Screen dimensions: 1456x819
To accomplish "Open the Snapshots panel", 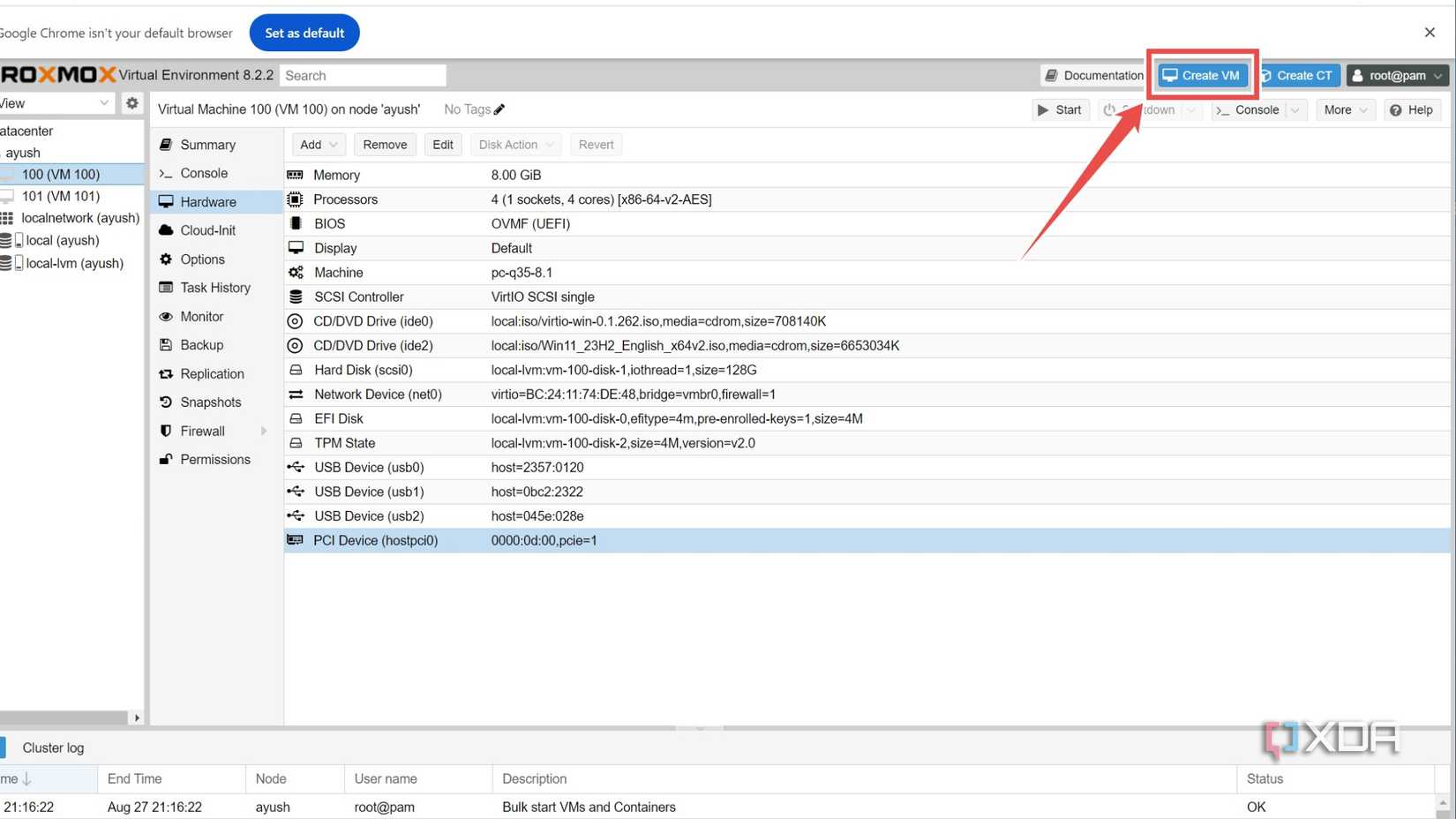I will tap(209, 402).
